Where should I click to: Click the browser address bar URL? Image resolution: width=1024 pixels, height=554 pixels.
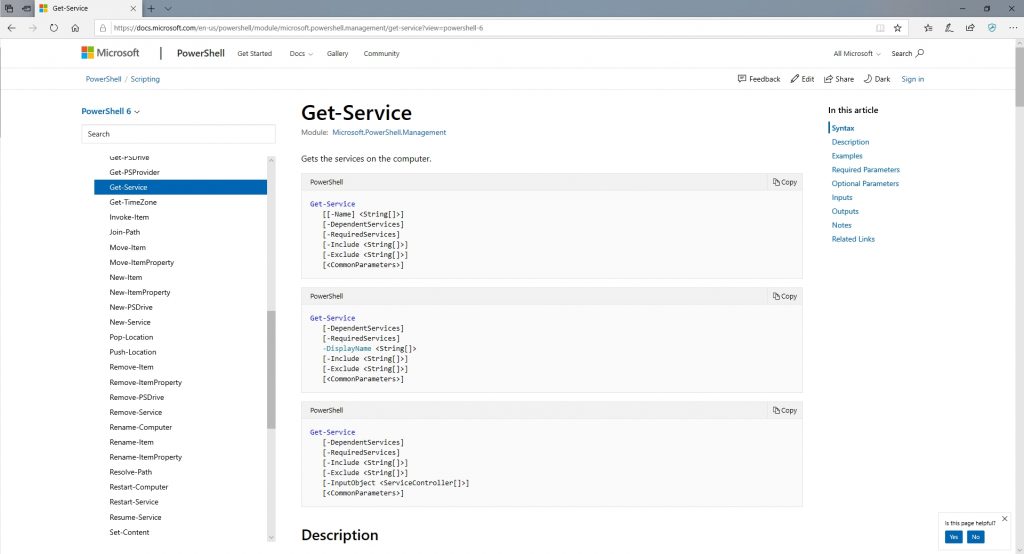(x=298, y=28)
